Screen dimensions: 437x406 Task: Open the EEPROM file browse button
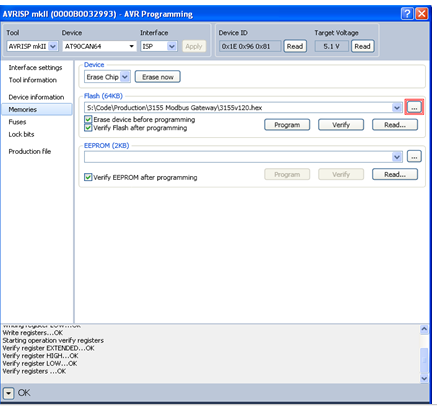414,156
